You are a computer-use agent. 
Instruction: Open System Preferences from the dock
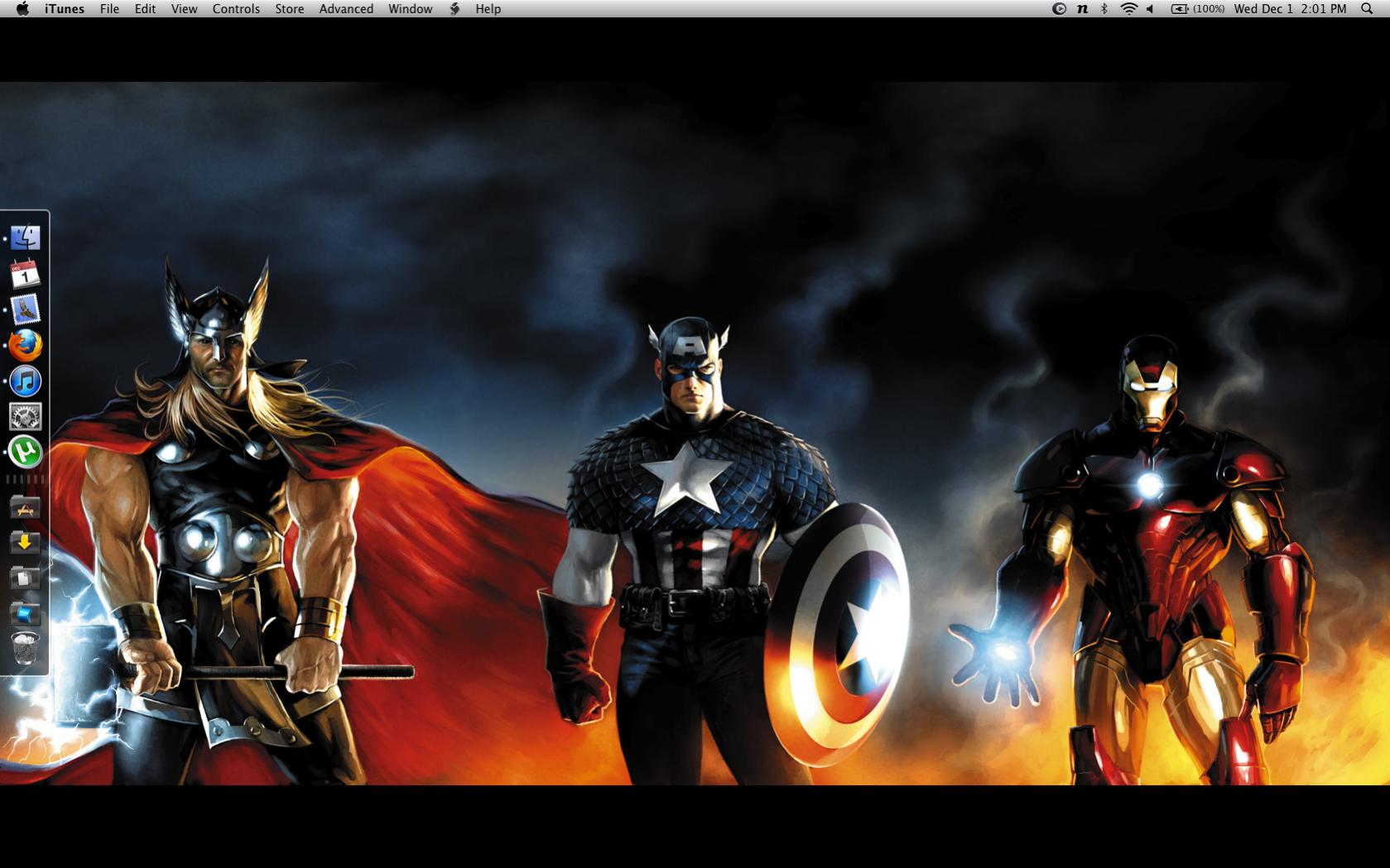25,416
